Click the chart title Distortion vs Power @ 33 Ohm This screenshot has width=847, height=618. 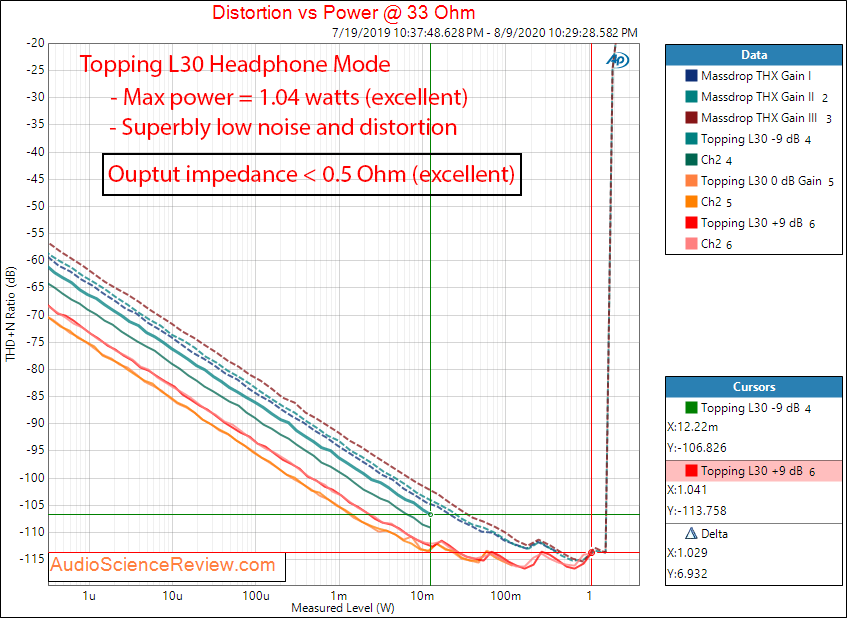point(344,12)
